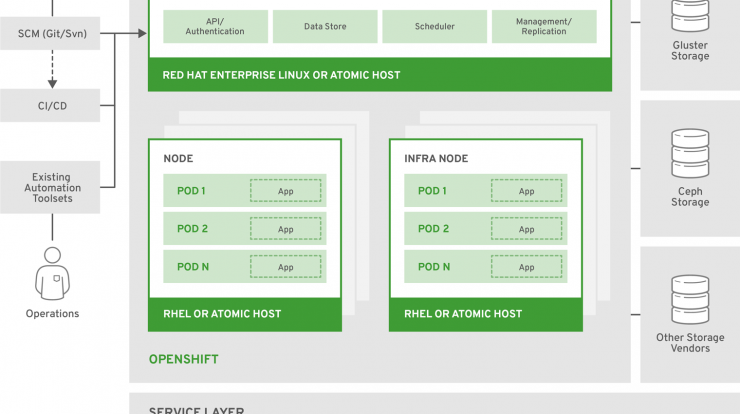
Task: Click the NODE heading text
Action: [x=178, y=159]
